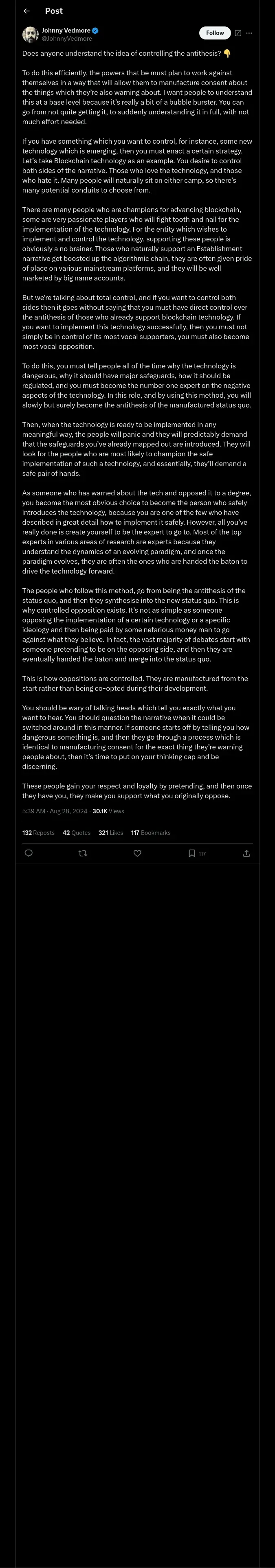Image resolution: width=275 pixels, height=1568 pixels.
Task: View the 321 Likes list
Action: (x=110, y=833)
